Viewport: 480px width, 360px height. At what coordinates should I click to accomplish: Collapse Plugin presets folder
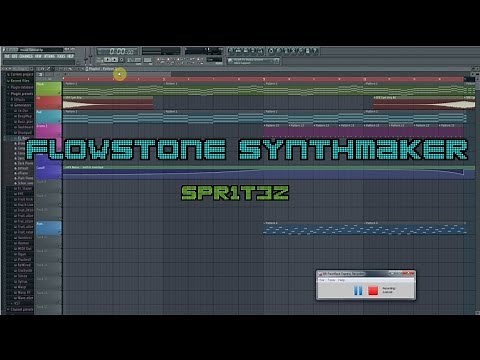coord(20,94)
